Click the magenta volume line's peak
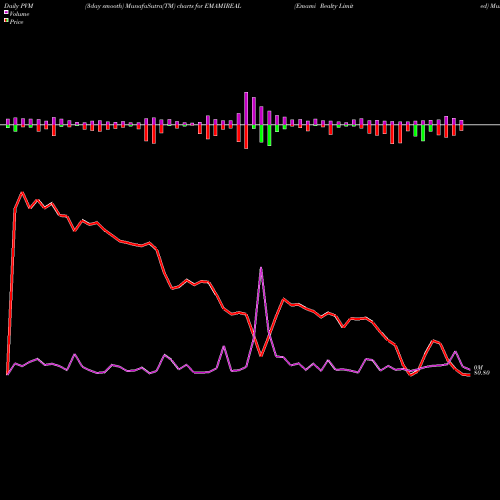Image resolution: width=500 pixels, height=500 pixels. pyautogui.click(x=261, y=268)
